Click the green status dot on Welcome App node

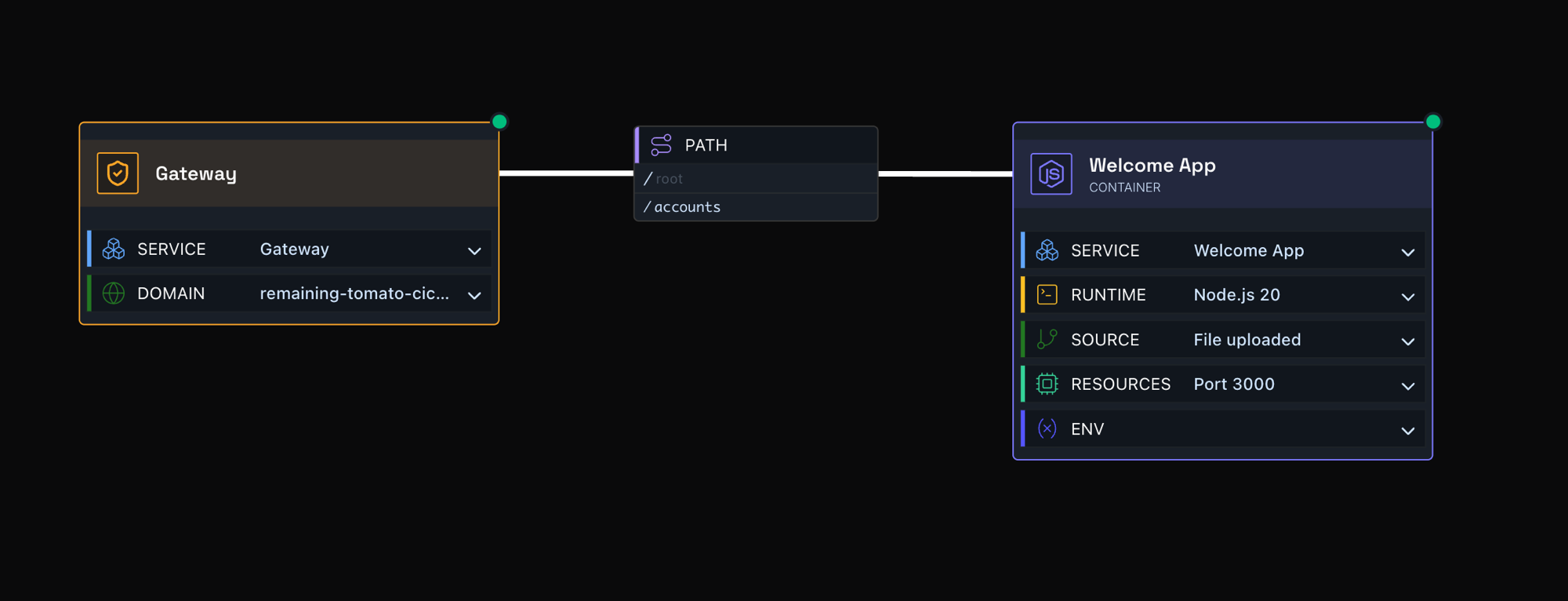tap(1433, 122)
